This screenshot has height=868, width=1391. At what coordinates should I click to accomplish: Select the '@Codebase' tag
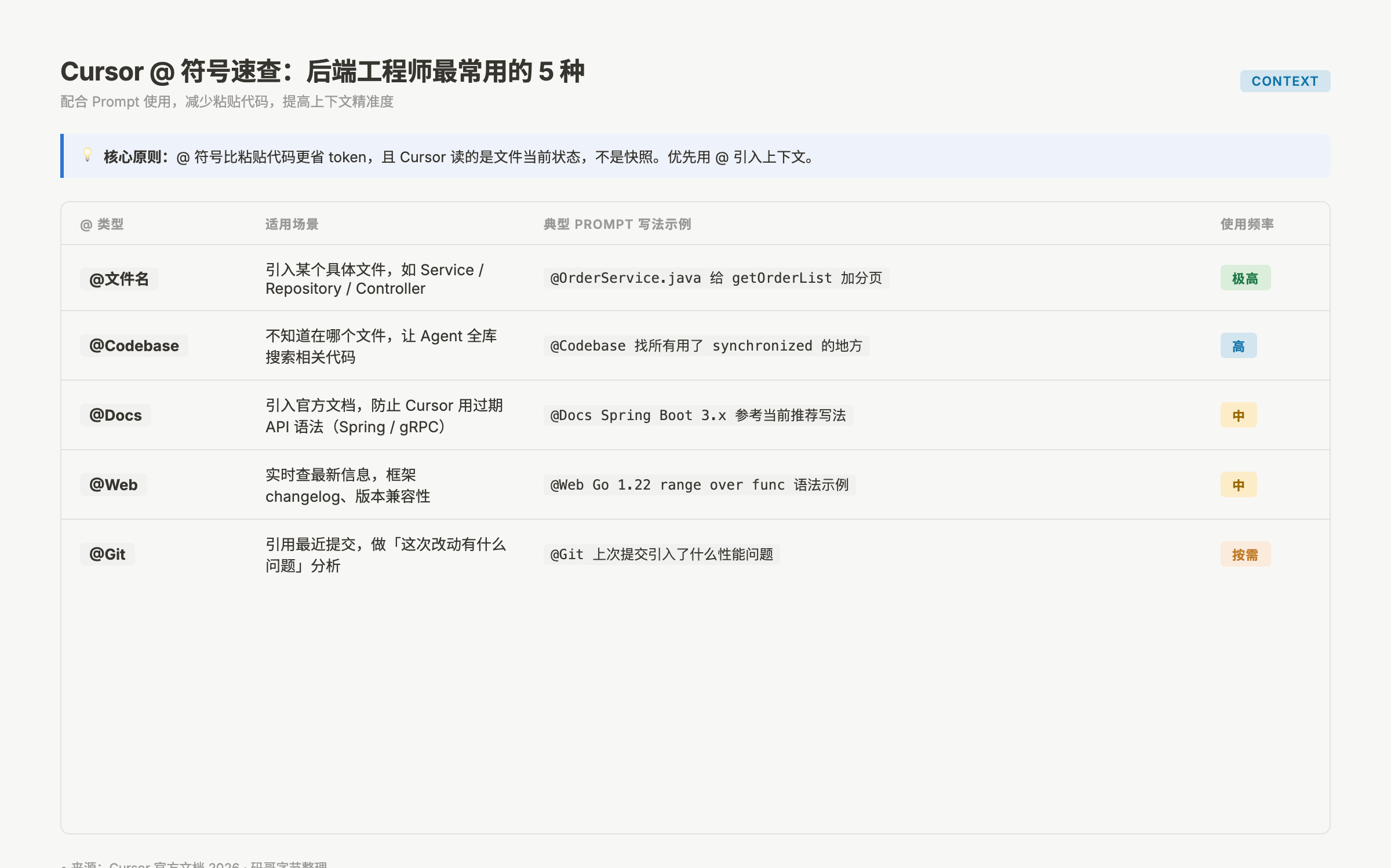[134, 346]
